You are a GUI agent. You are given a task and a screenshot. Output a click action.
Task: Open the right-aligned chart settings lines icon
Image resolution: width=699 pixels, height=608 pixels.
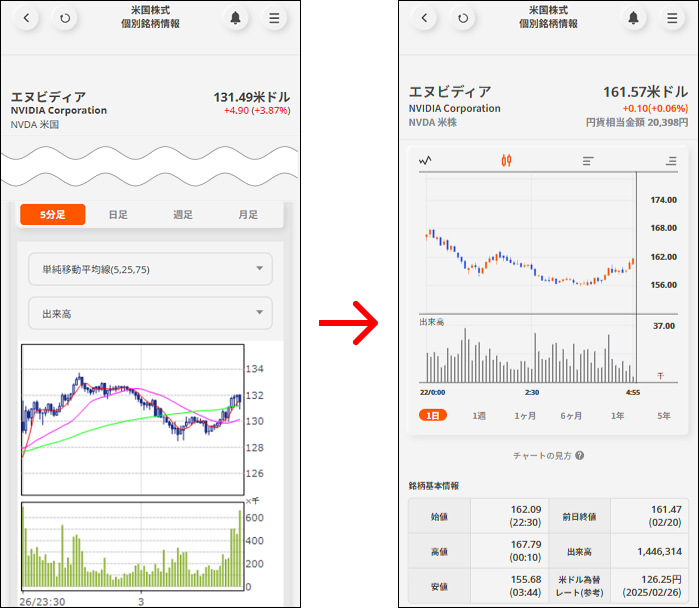tap(670, 160)
